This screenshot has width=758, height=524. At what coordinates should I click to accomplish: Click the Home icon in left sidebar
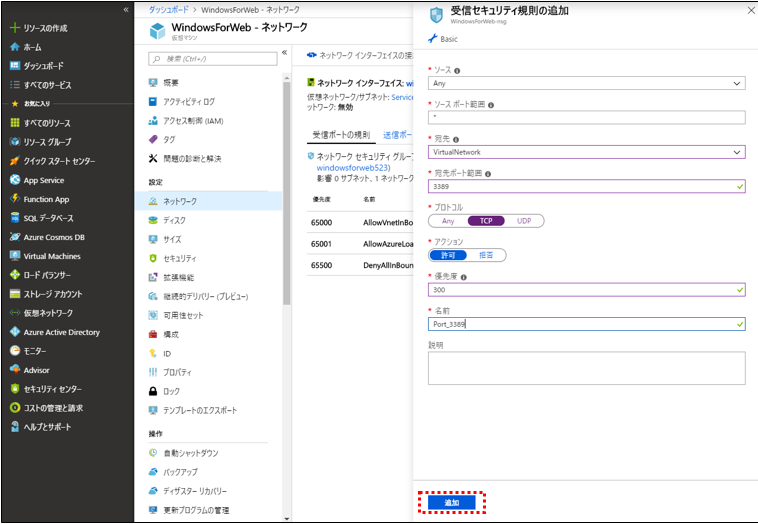point(15,47)
